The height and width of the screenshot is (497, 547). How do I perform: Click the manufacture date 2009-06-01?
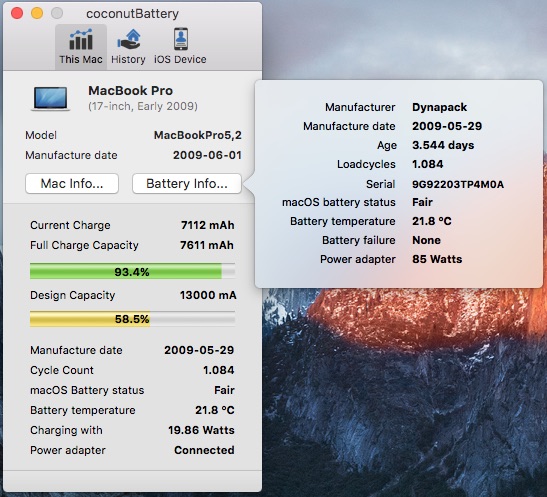pos(207,155)
